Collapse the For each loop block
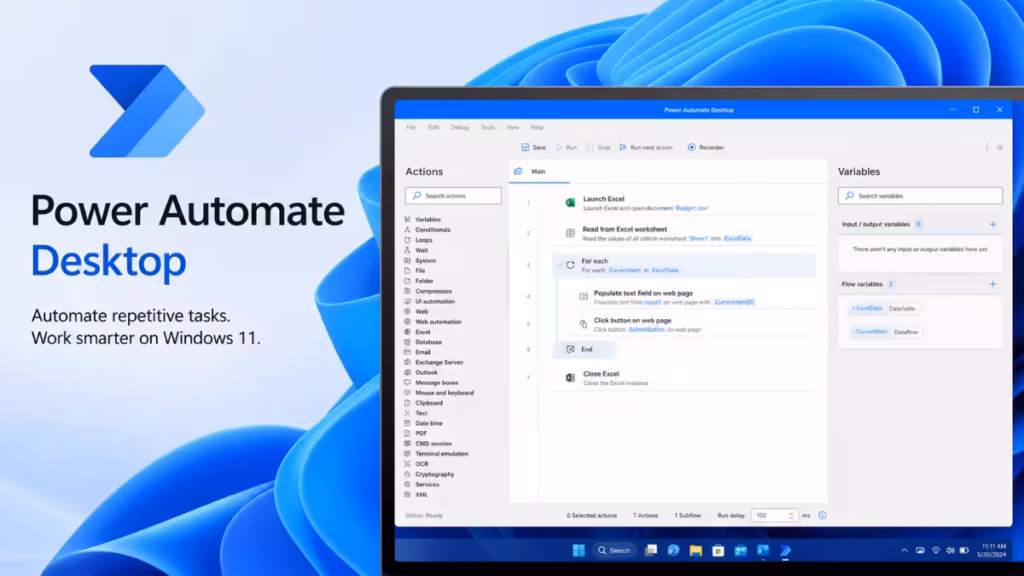1024x576 pixels. [560, 265]
